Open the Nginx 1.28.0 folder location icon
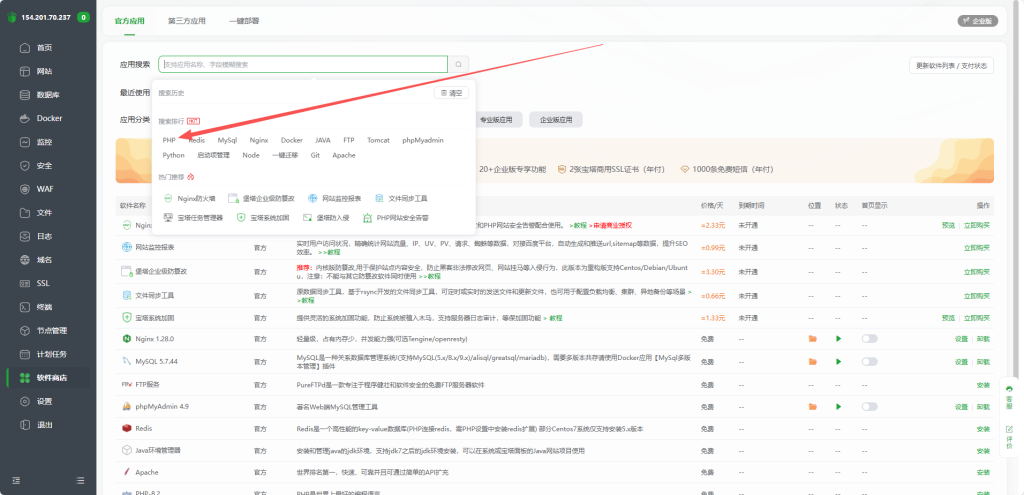The height and width of the screenshot is (495, 1024). click(x=812, y=339)
